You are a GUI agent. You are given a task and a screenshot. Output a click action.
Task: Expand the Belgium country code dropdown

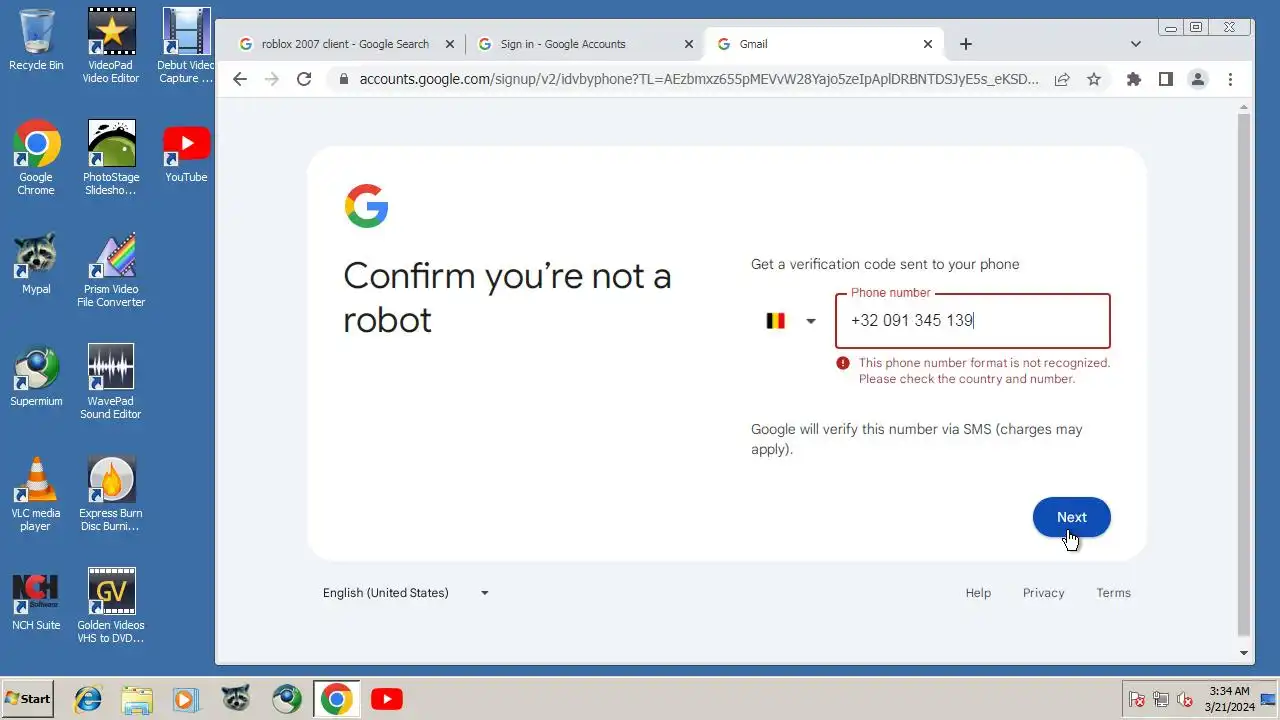[x=791, y=321]
